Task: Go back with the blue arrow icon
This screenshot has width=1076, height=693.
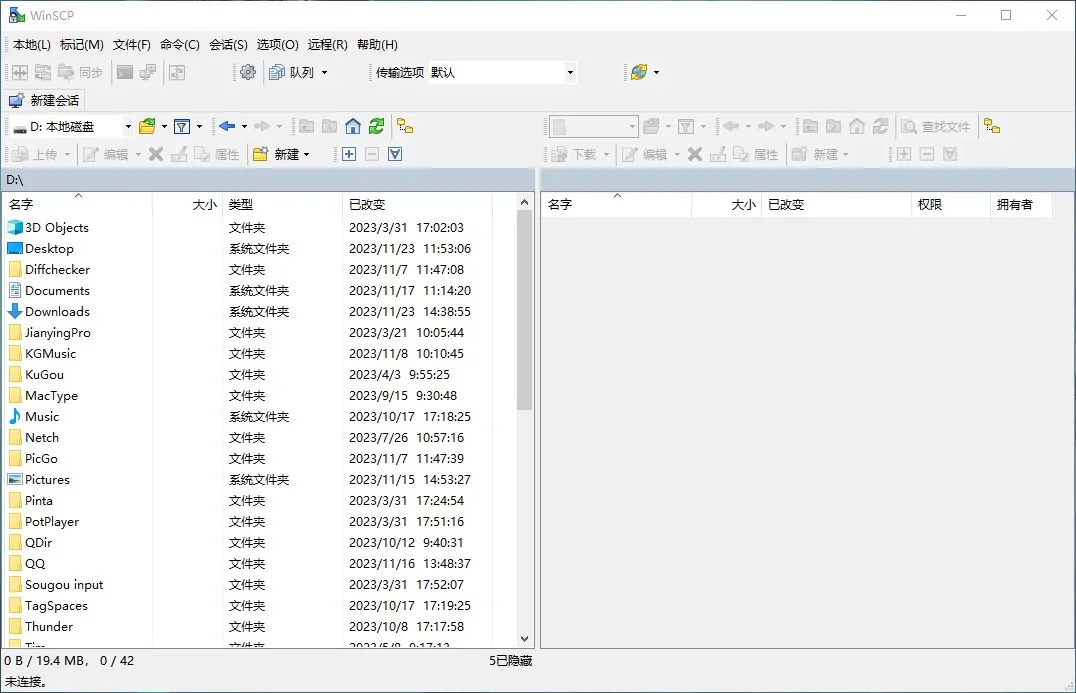Action: pos(227,126)
